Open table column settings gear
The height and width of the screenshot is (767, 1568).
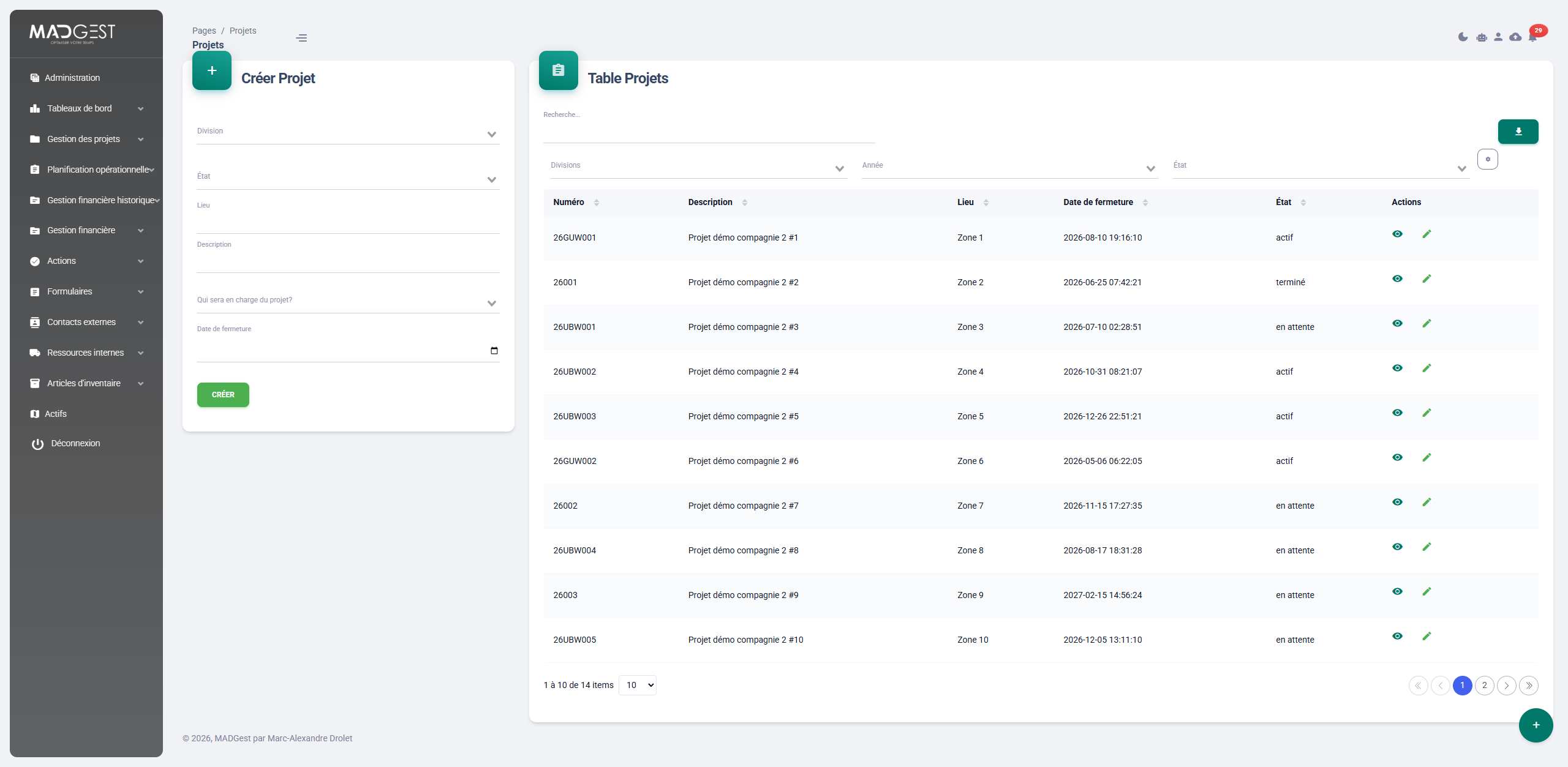(1488, 159)
